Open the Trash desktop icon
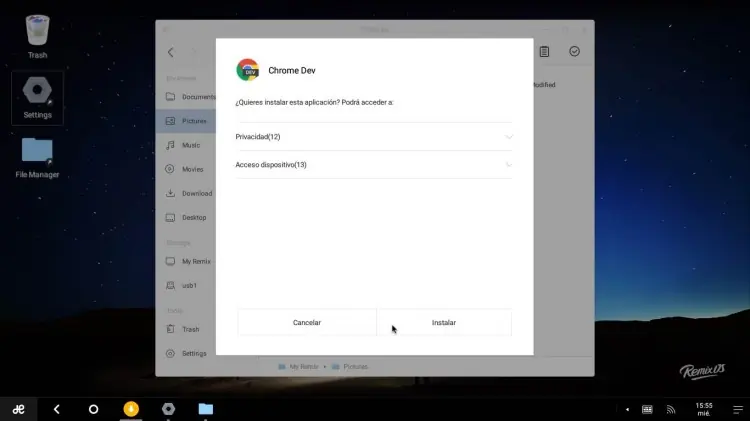The image size is (750, 421). [x=37, y=37]
